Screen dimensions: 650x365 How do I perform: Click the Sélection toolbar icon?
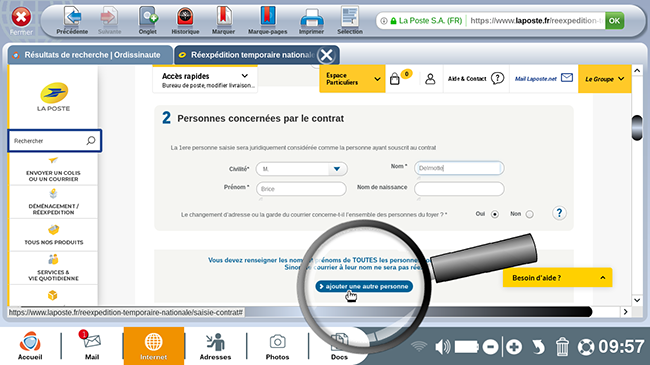350,20
